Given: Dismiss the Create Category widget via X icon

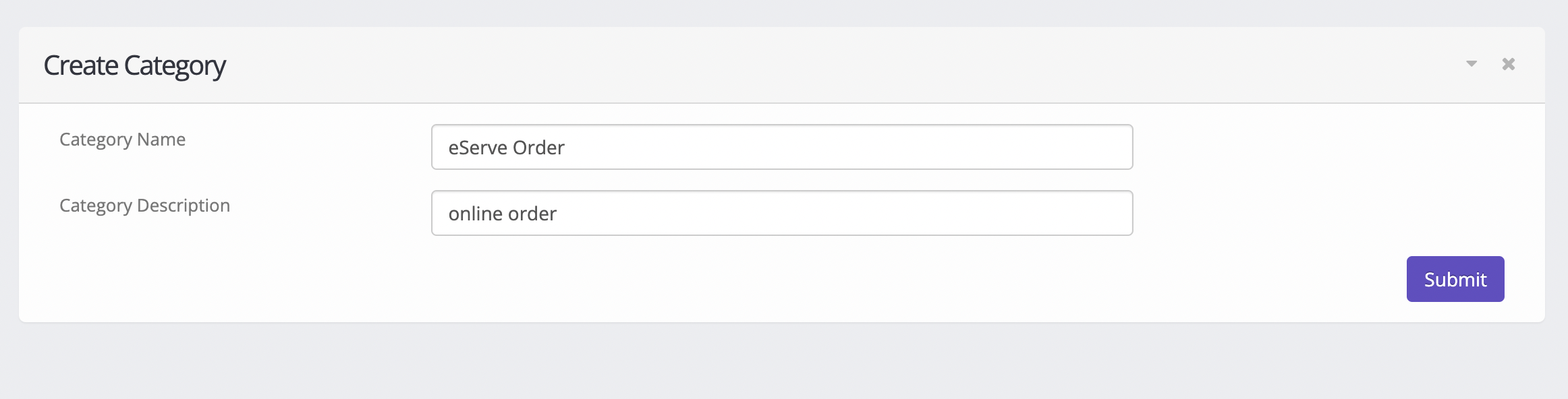Looking at the screenshot, I should click(1509, 64).
